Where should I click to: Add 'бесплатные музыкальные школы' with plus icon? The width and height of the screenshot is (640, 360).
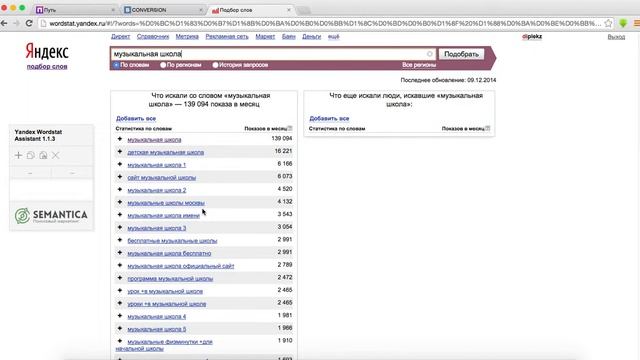click(x=120, y=240)
